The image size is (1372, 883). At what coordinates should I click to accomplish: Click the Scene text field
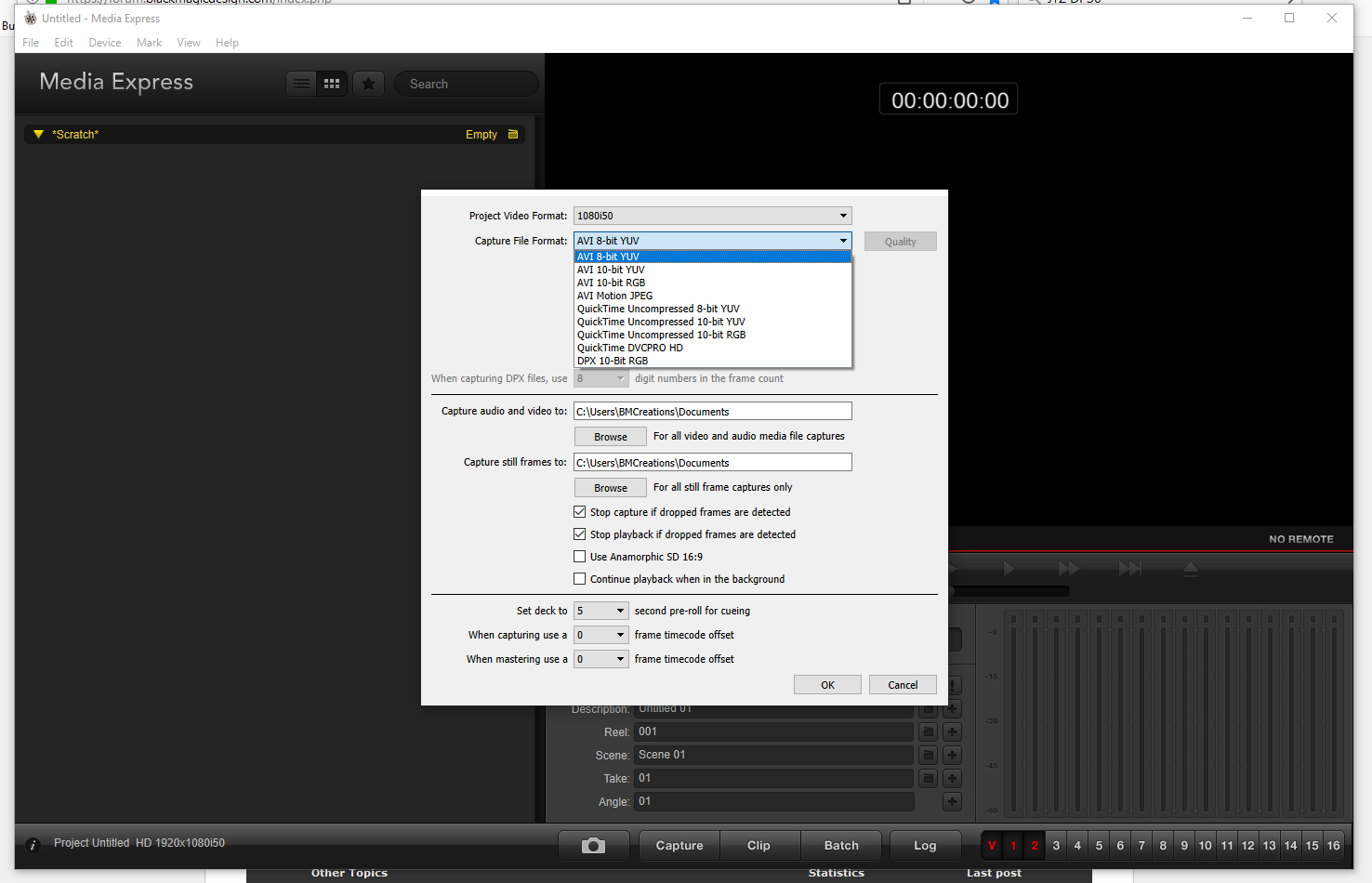click(773, 755)
